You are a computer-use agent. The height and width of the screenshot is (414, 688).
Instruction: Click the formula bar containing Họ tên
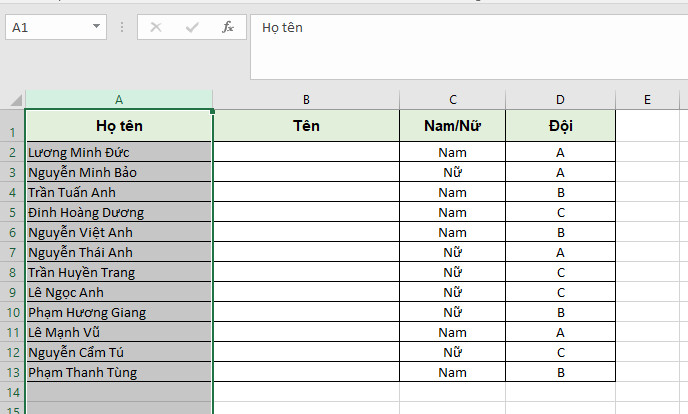pyautogui.click(x=469, y=47)
